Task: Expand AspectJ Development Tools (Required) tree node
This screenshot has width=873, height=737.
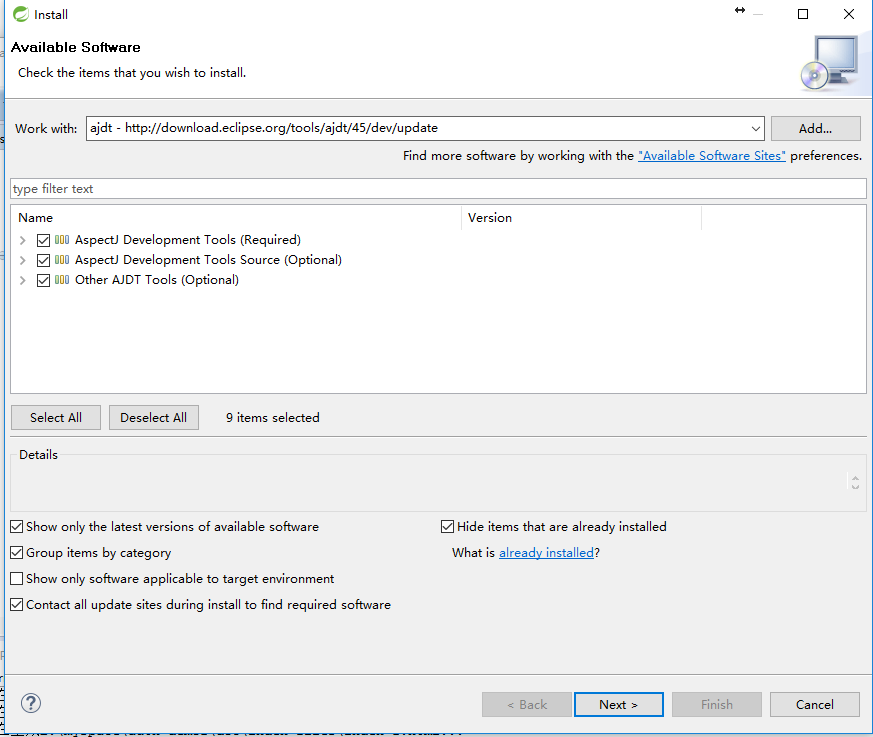Action: click(22, 240)
